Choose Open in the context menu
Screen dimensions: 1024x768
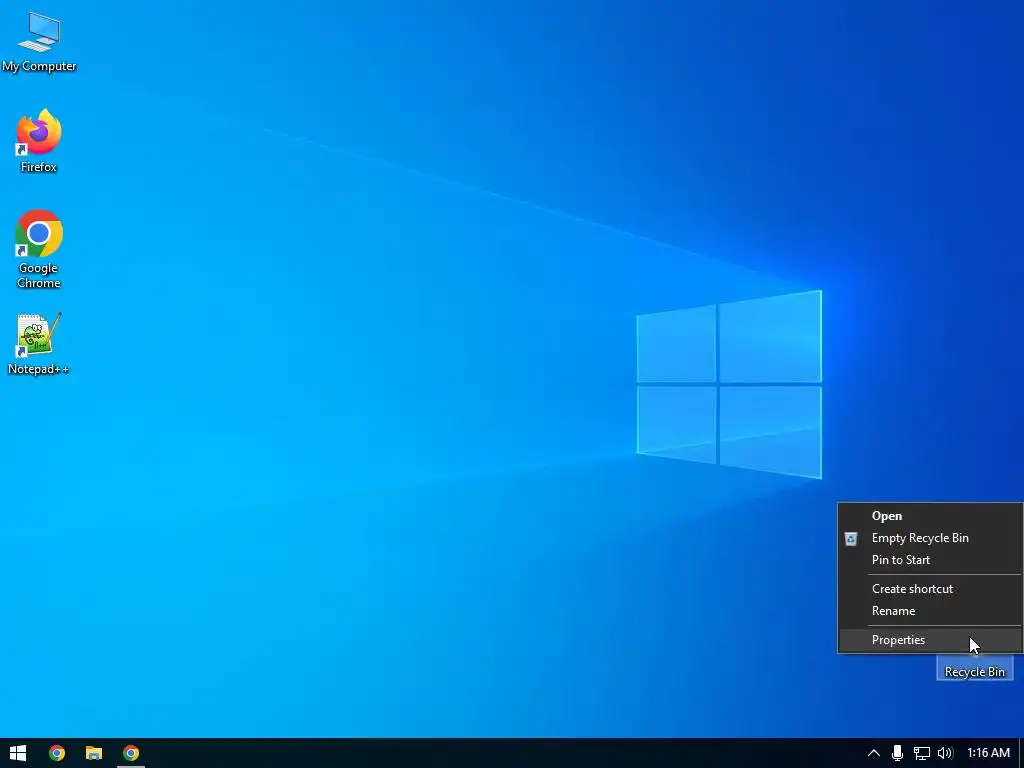tap(930, 516)
